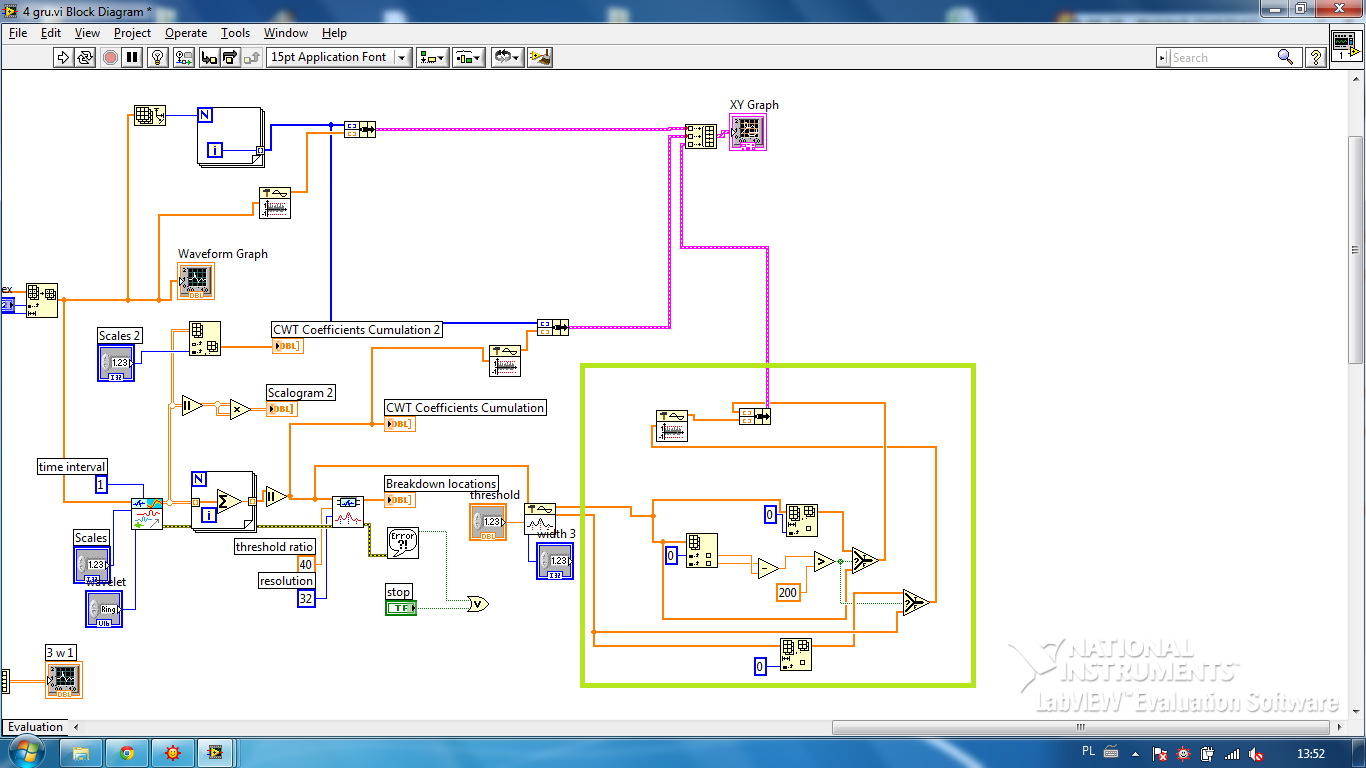Click the volume speaker tray icon
The height and width of the screenshot is (768, 1366).
coord(1256,753)
